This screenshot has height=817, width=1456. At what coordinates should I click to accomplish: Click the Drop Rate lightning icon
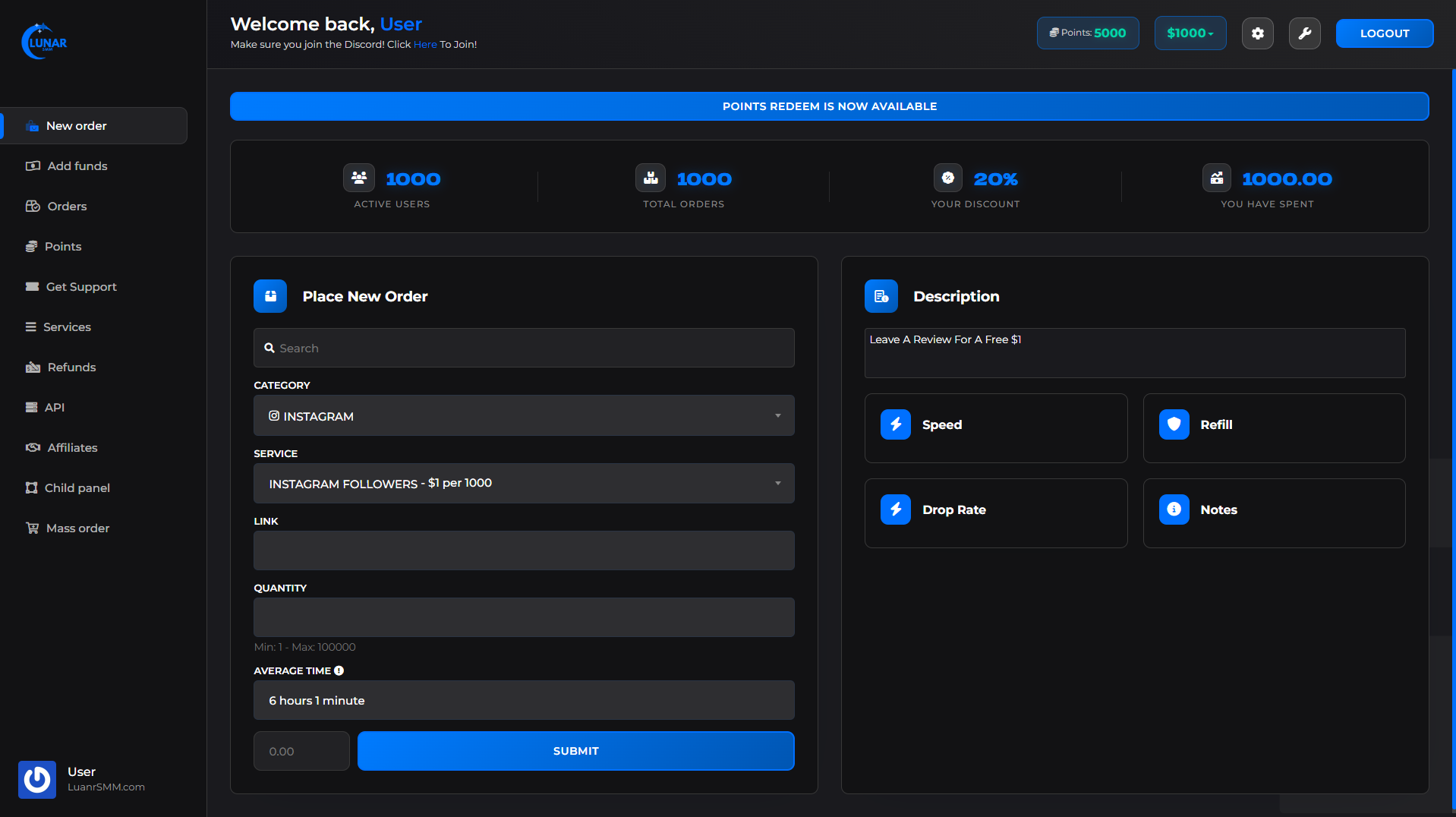(896, 509)
